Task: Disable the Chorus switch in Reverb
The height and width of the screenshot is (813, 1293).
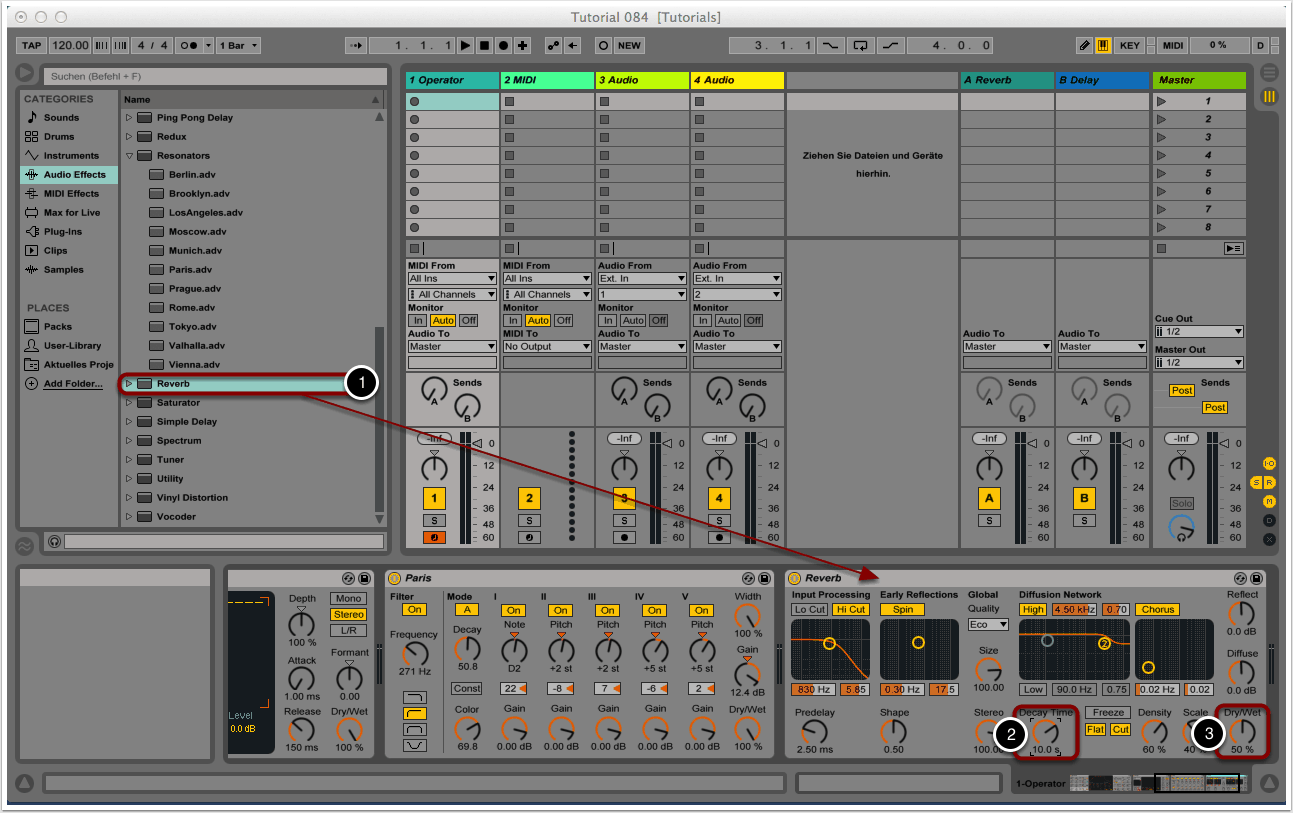Action: (x=1158, y=609)
